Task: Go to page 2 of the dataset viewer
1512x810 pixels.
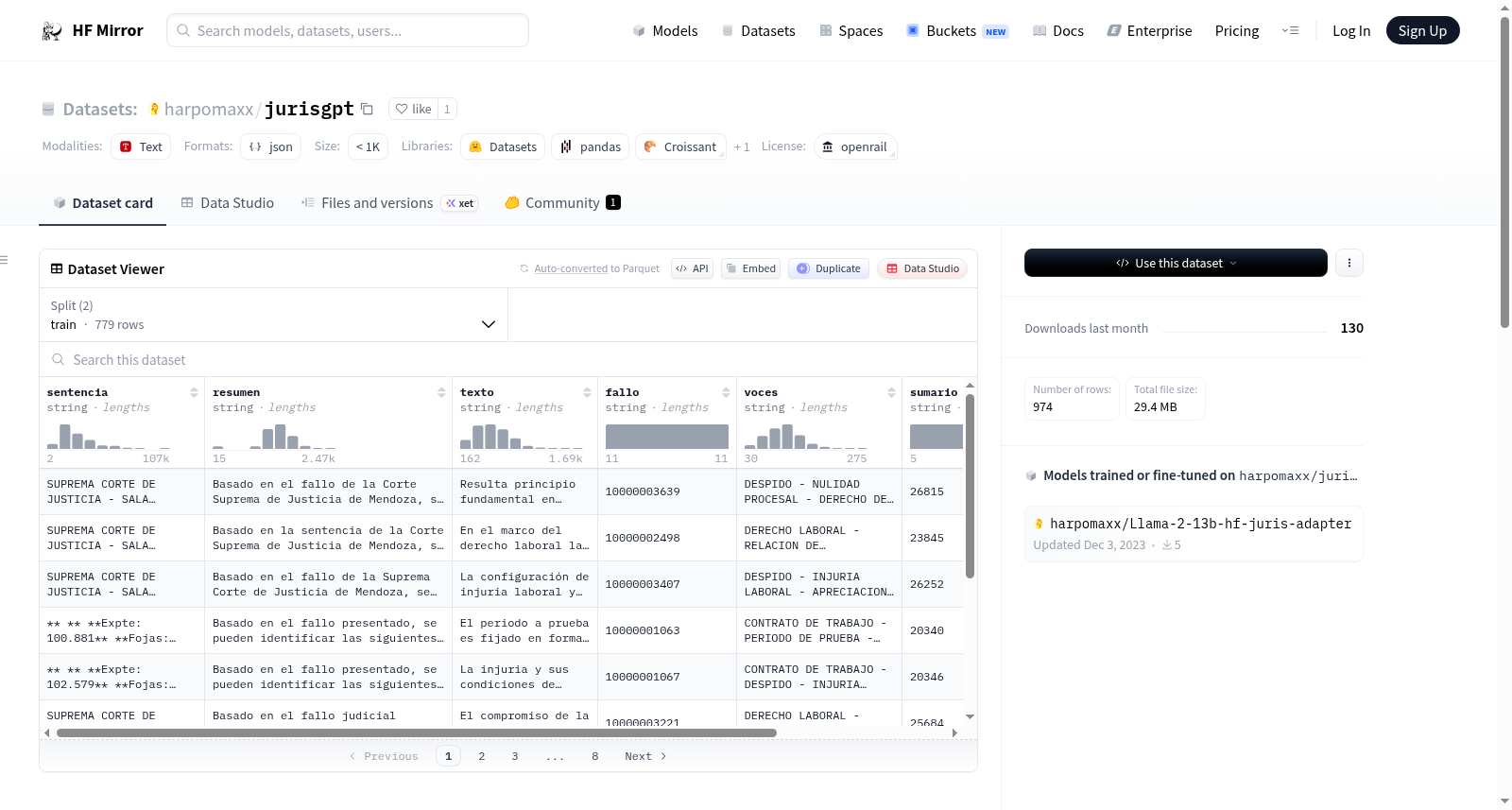Action: coord(481,756)
